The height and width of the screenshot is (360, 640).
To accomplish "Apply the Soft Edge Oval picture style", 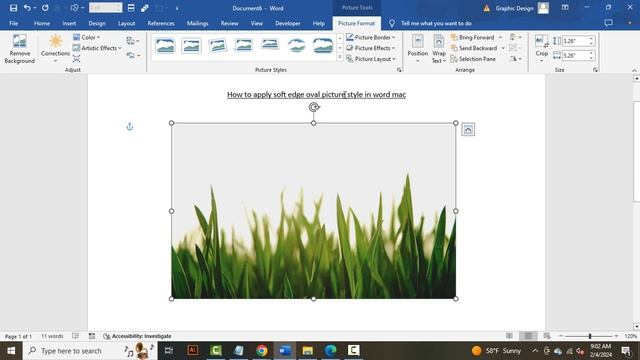I will tap(296, 45).
